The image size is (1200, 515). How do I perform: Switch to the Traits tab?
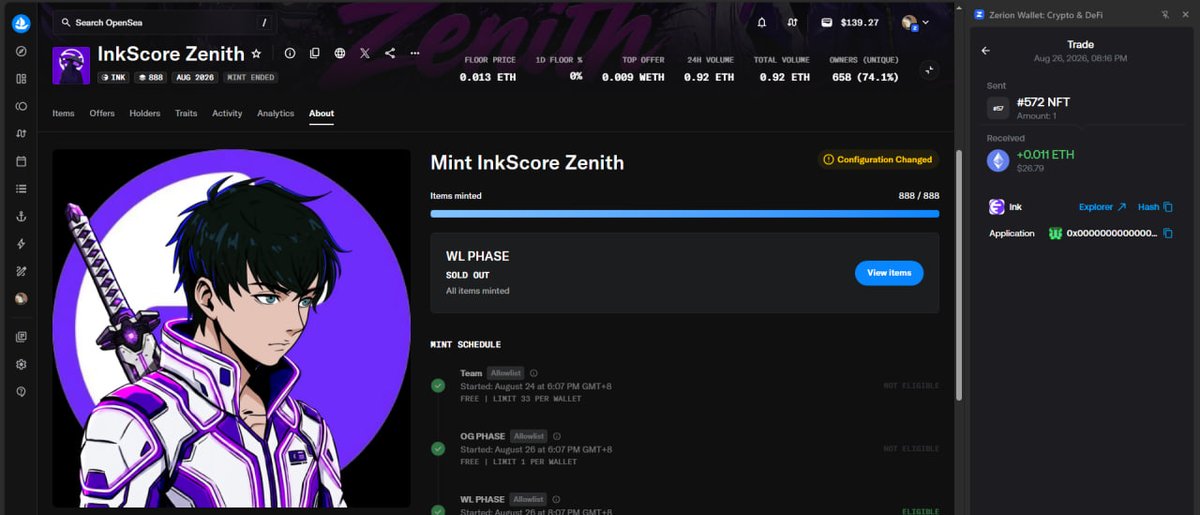pyautogui.click(x=186, y=113)
